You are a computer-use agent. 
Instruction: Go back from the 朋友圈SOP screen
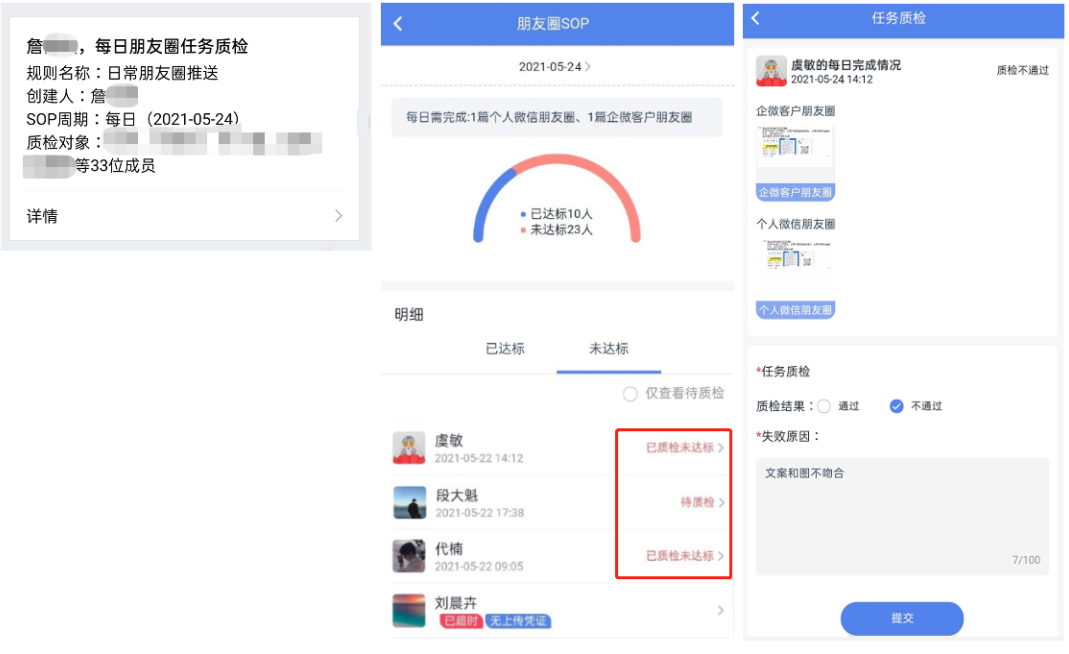point(398,24)
